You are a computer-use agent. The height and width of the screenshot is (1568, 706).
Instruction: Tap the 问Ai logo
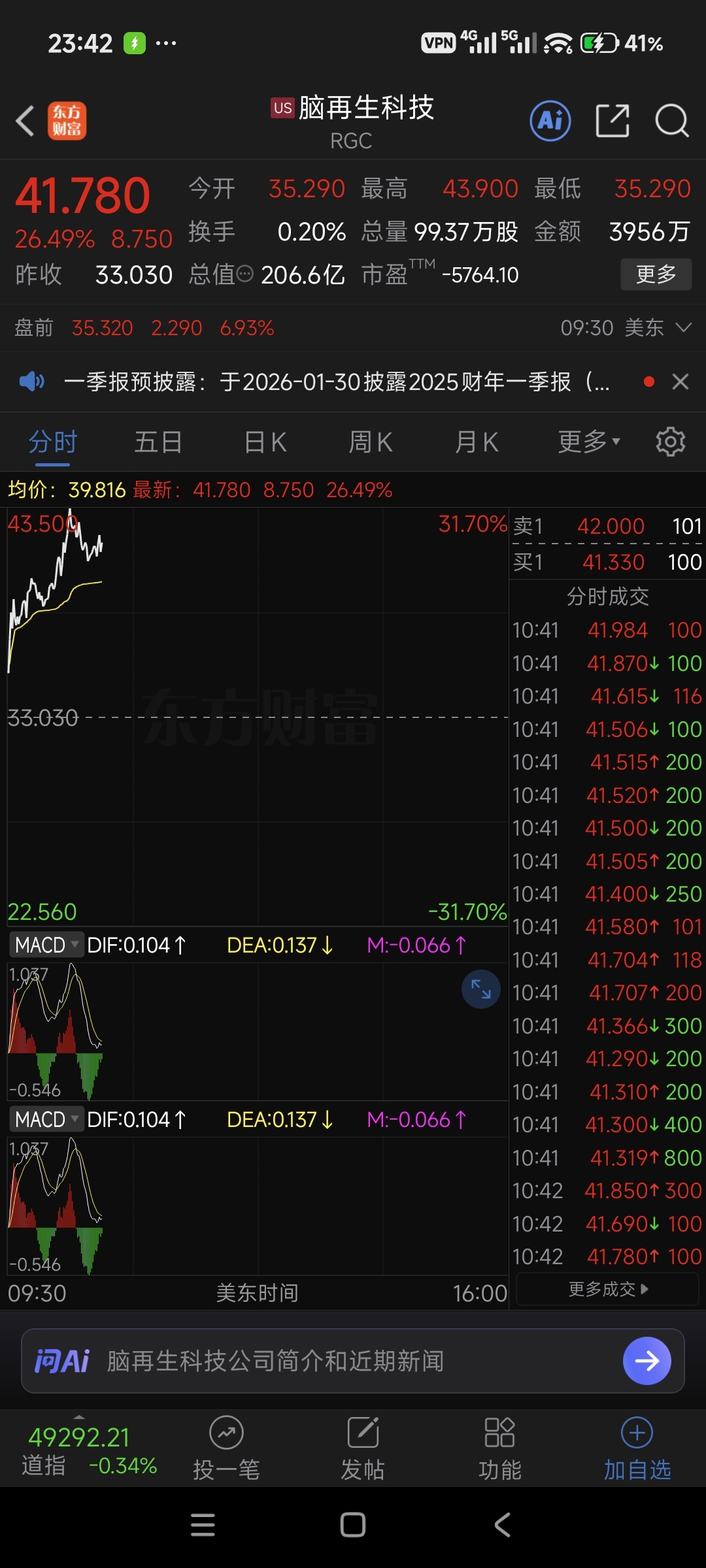pos(61,1362)
